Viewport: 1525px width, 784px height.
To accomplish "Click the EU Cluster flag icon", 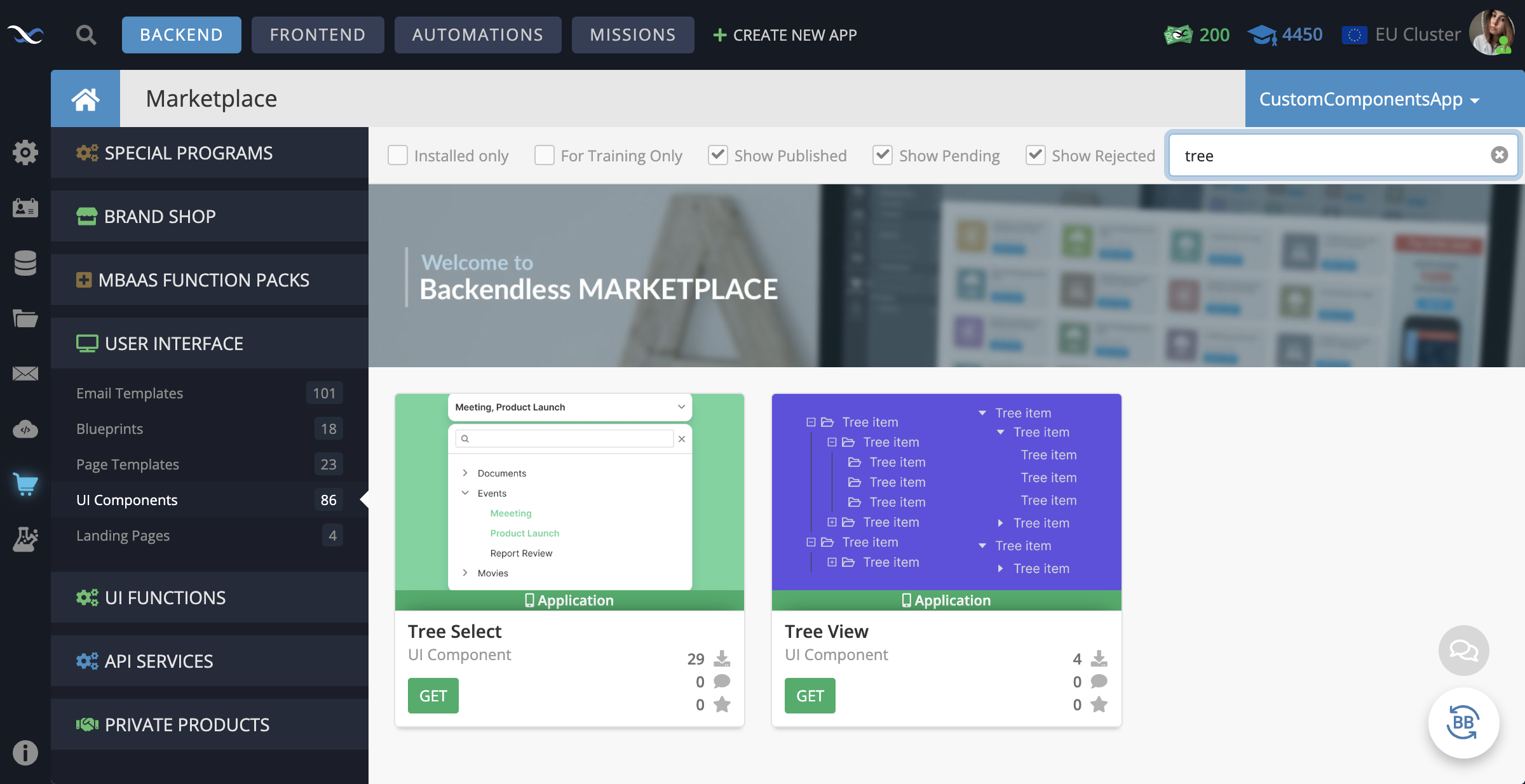I will click(1354, 34).
